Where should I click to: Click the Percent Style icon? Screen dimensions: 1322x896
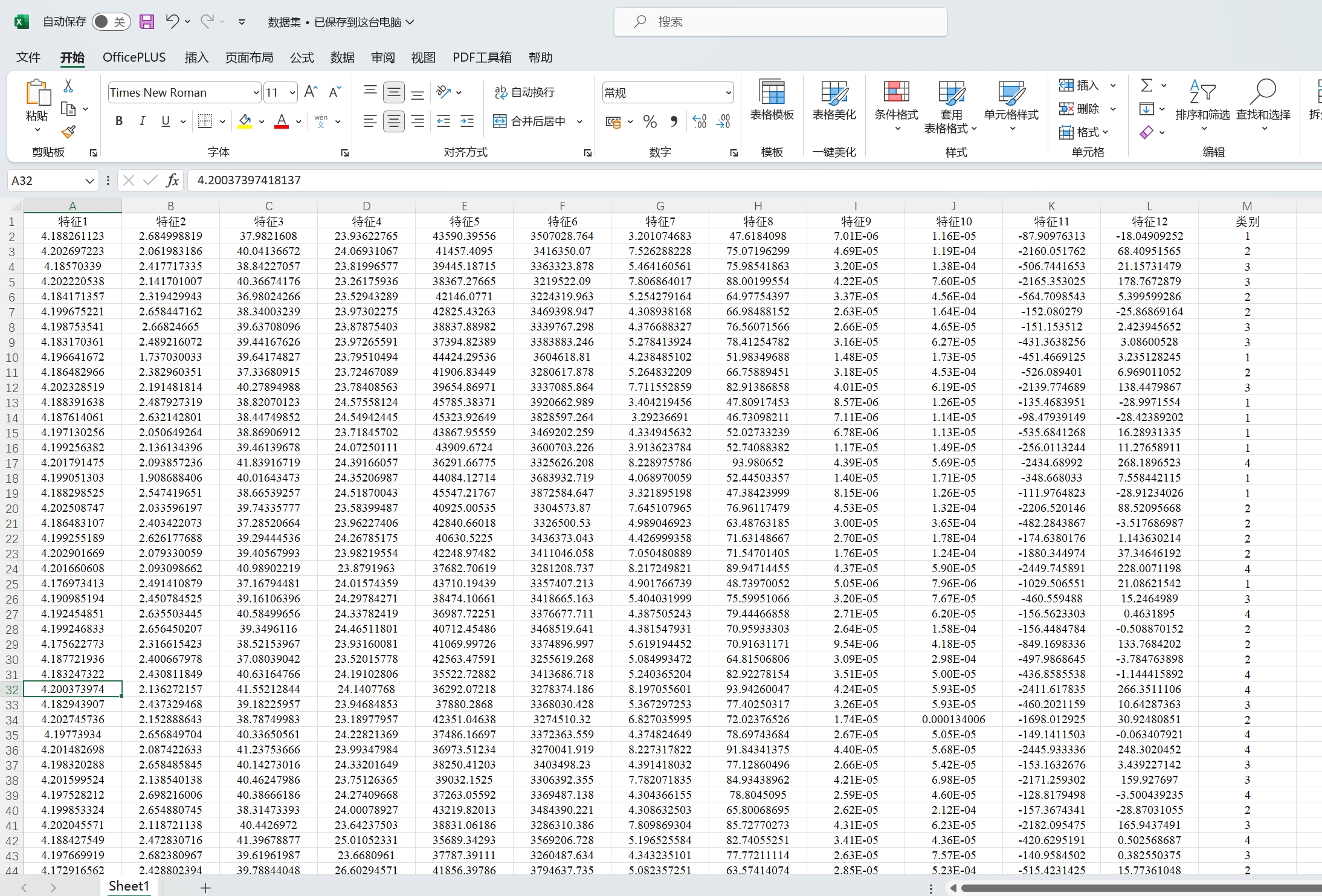[650, 121]
